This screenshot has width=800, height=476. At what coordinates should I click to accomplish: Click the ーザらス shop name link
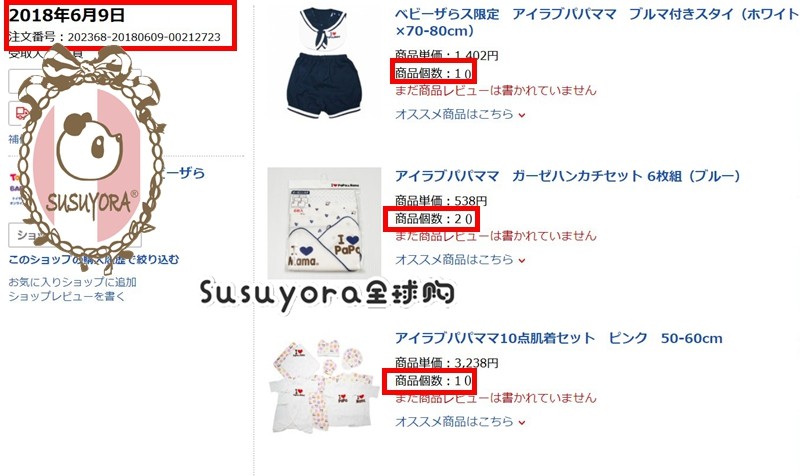185,173
